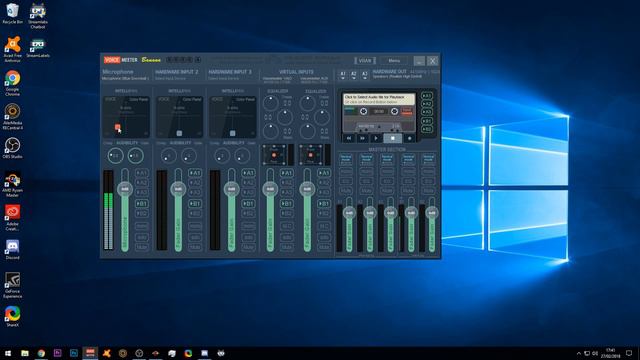This screenshot has width=640, height=360.
Task: Toggle A1 bus on Hardware Input 2
Action: pyautogui.click(x=195, y=173)
